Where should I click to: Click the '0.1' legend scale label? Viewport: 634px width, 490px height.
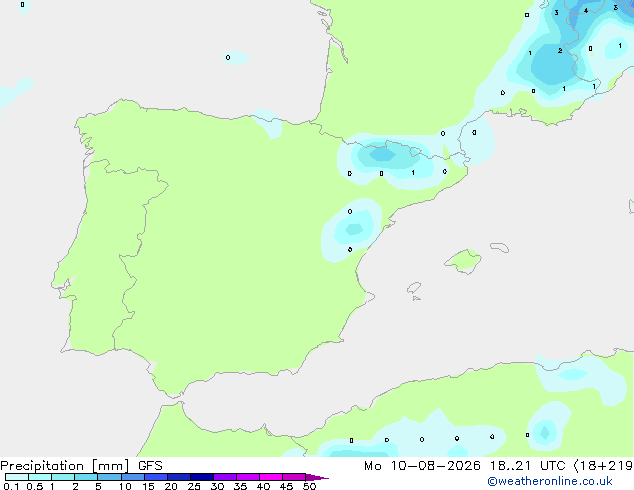click(x=11, y=486)
